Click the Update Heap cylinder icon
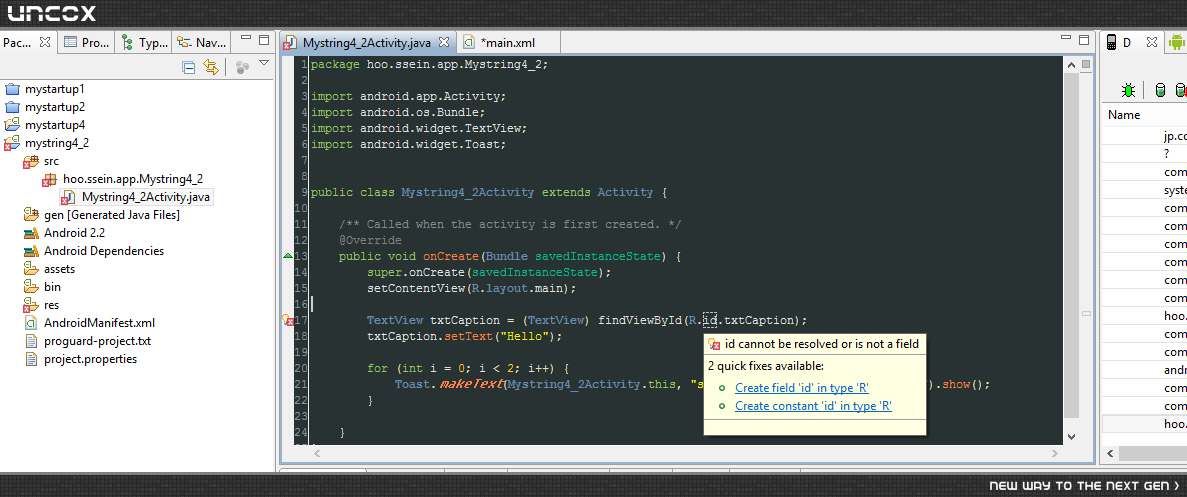The image size is (1187, 497). [1160, 91]
